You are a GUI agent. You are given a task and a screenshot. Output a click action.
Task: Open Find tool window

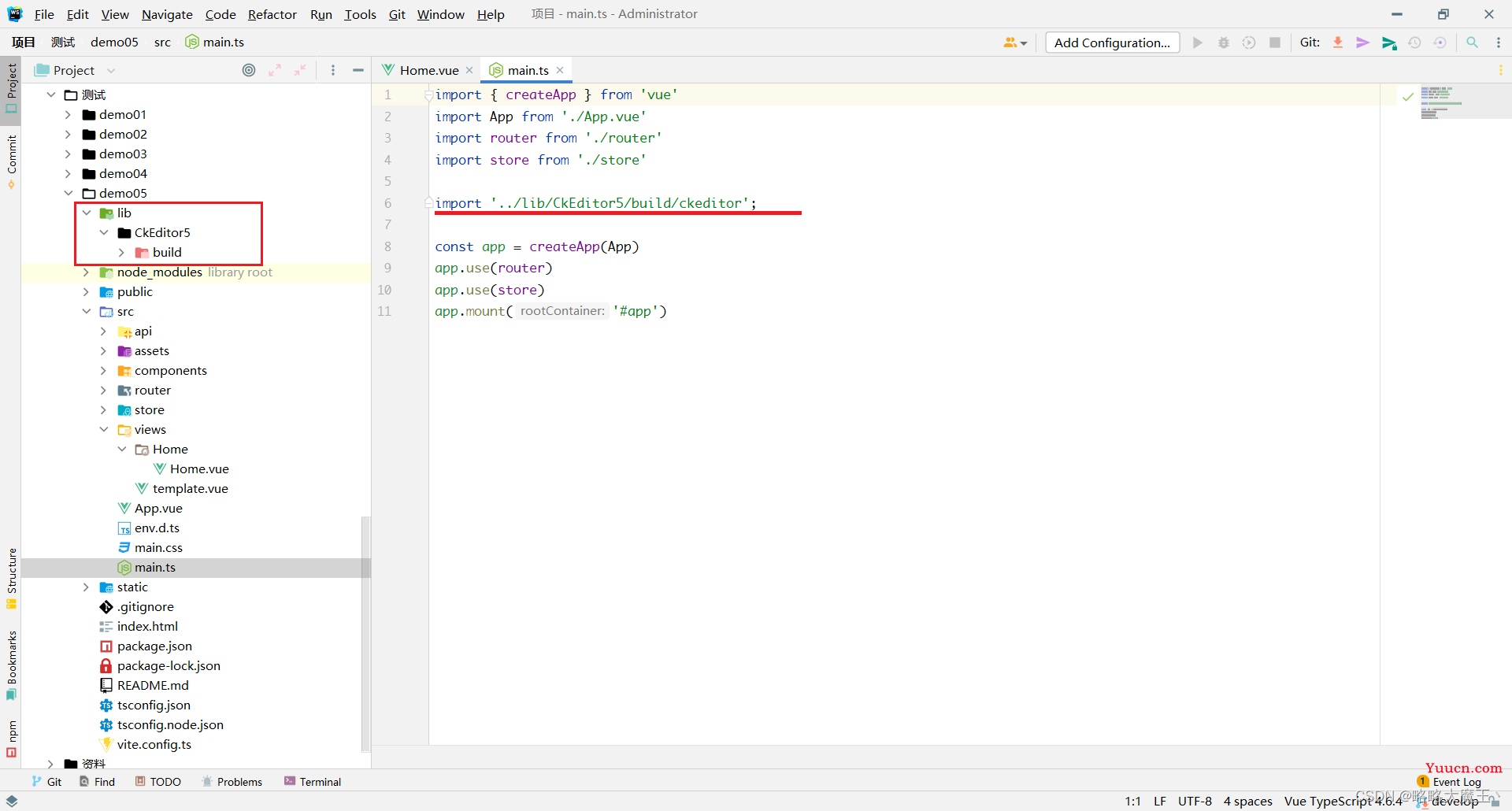(97, 782)
